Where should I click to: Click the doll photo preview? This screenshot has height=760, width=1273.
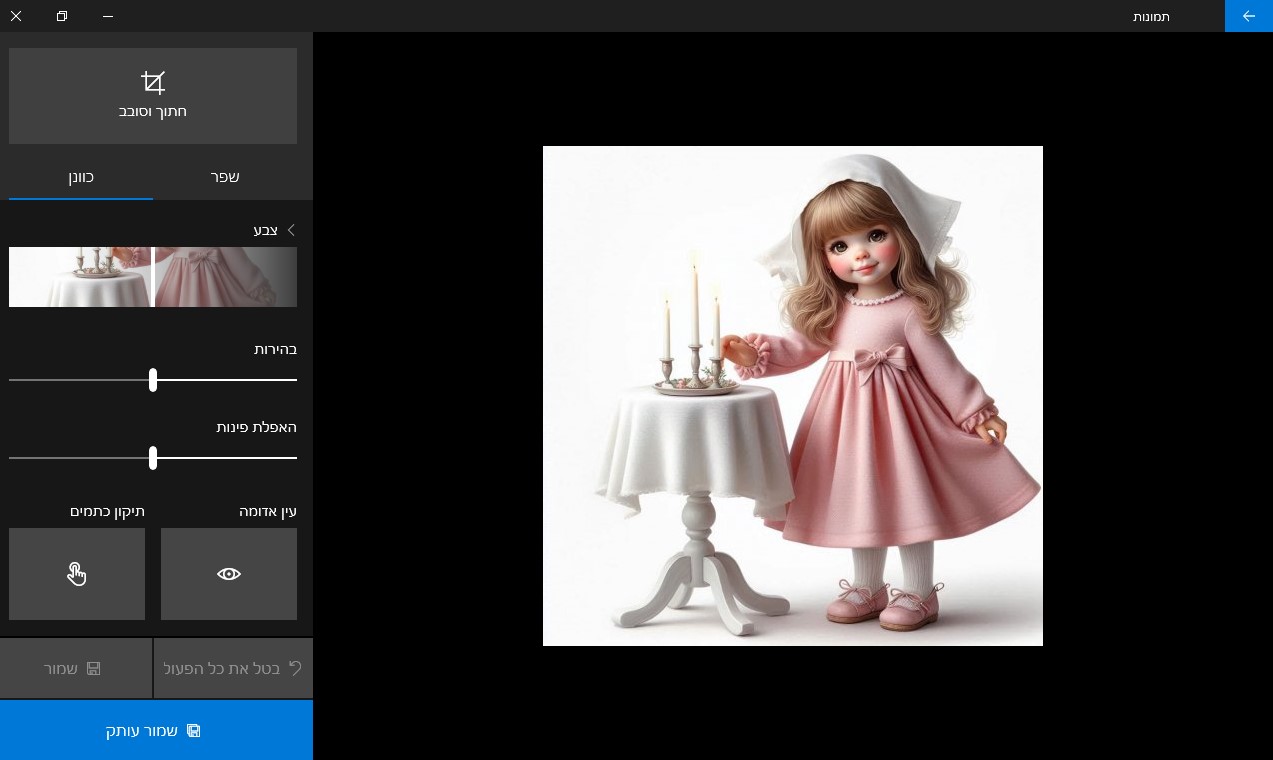tap(793, 396)
